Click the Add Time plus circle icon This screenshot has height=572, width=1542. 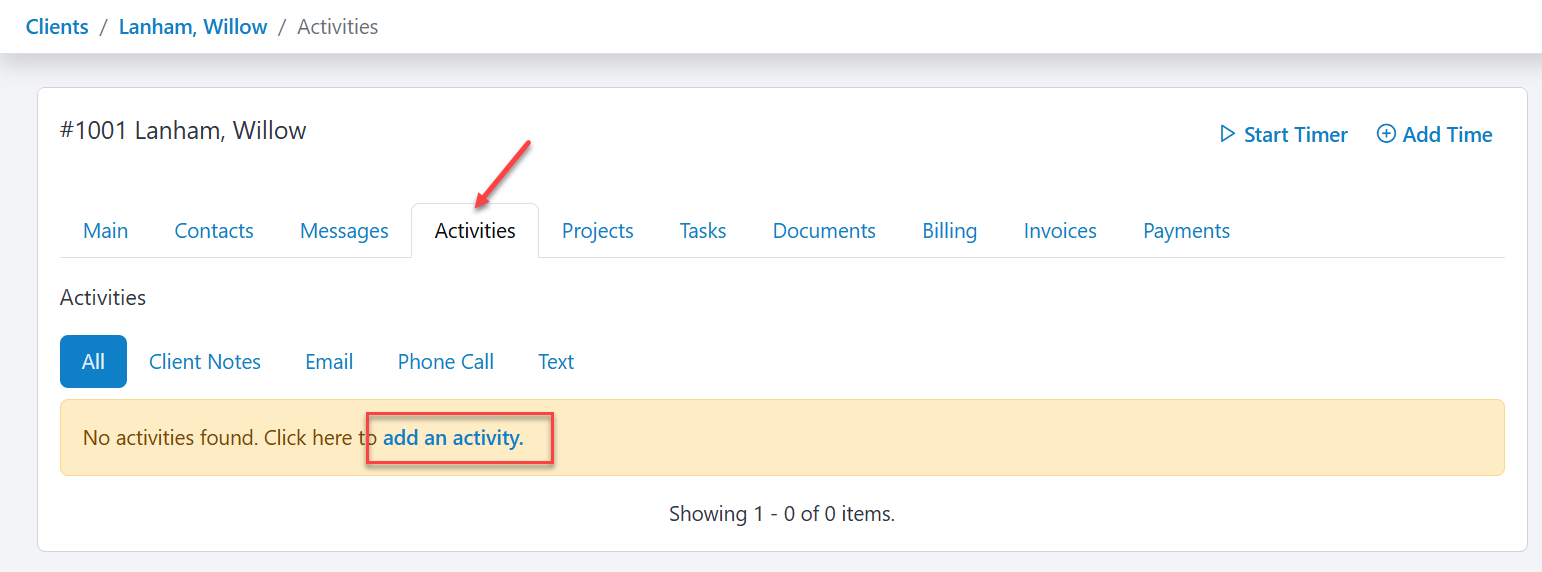[1386, 134]
